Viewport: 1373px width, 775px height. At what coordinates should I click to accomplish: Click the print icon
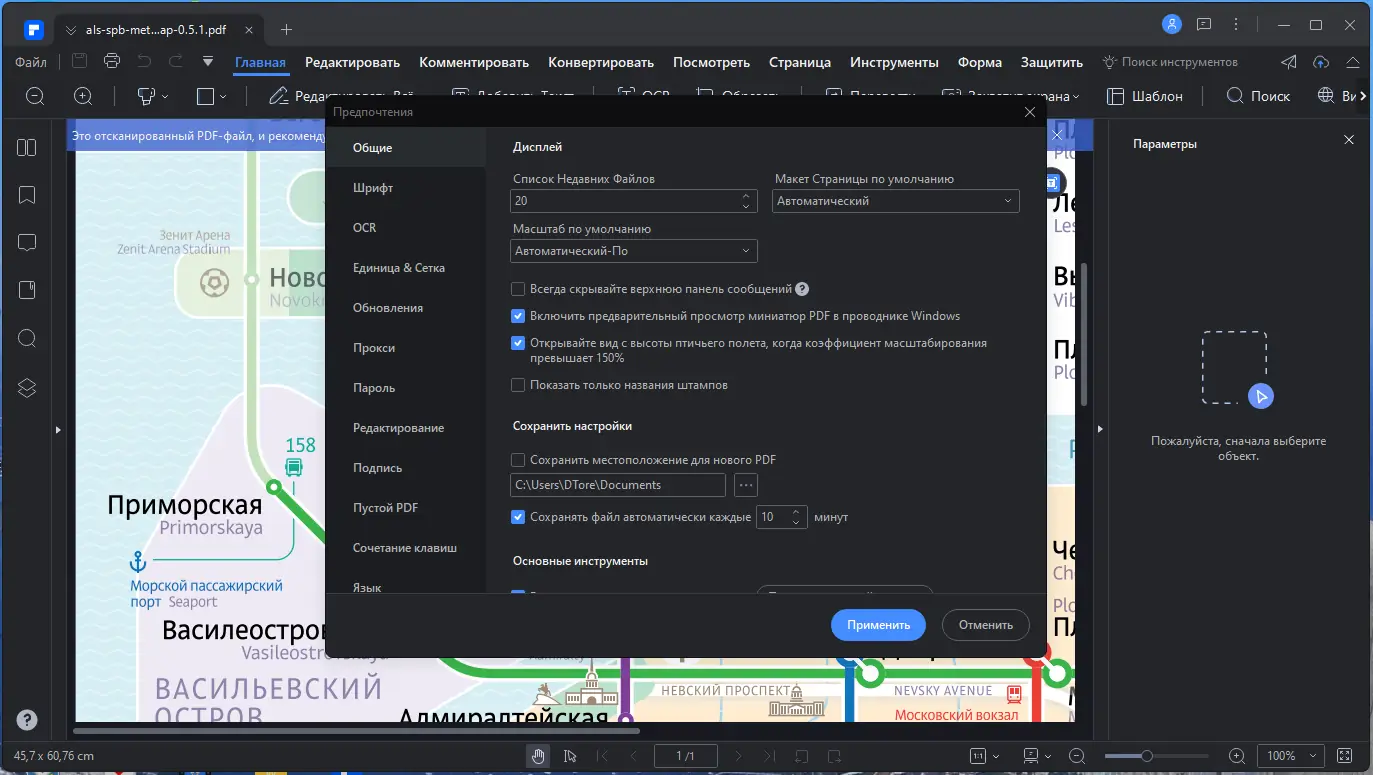click(x=112, y=61)
